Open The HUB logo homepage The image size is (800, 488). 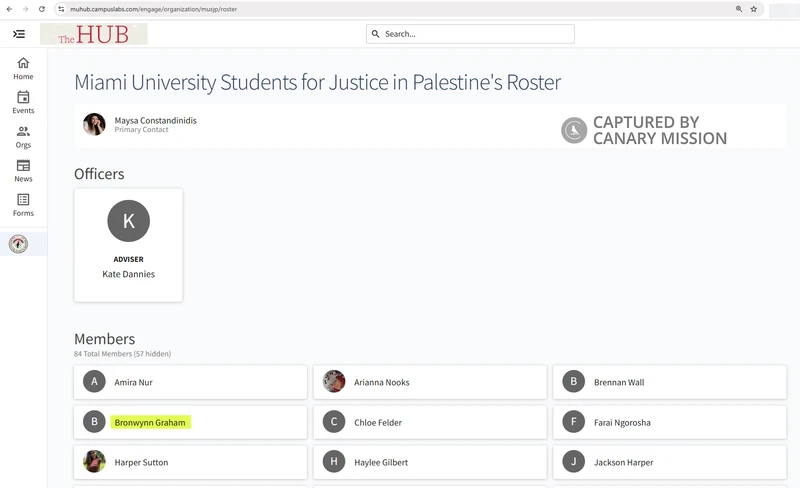click(x=94, y=34)
